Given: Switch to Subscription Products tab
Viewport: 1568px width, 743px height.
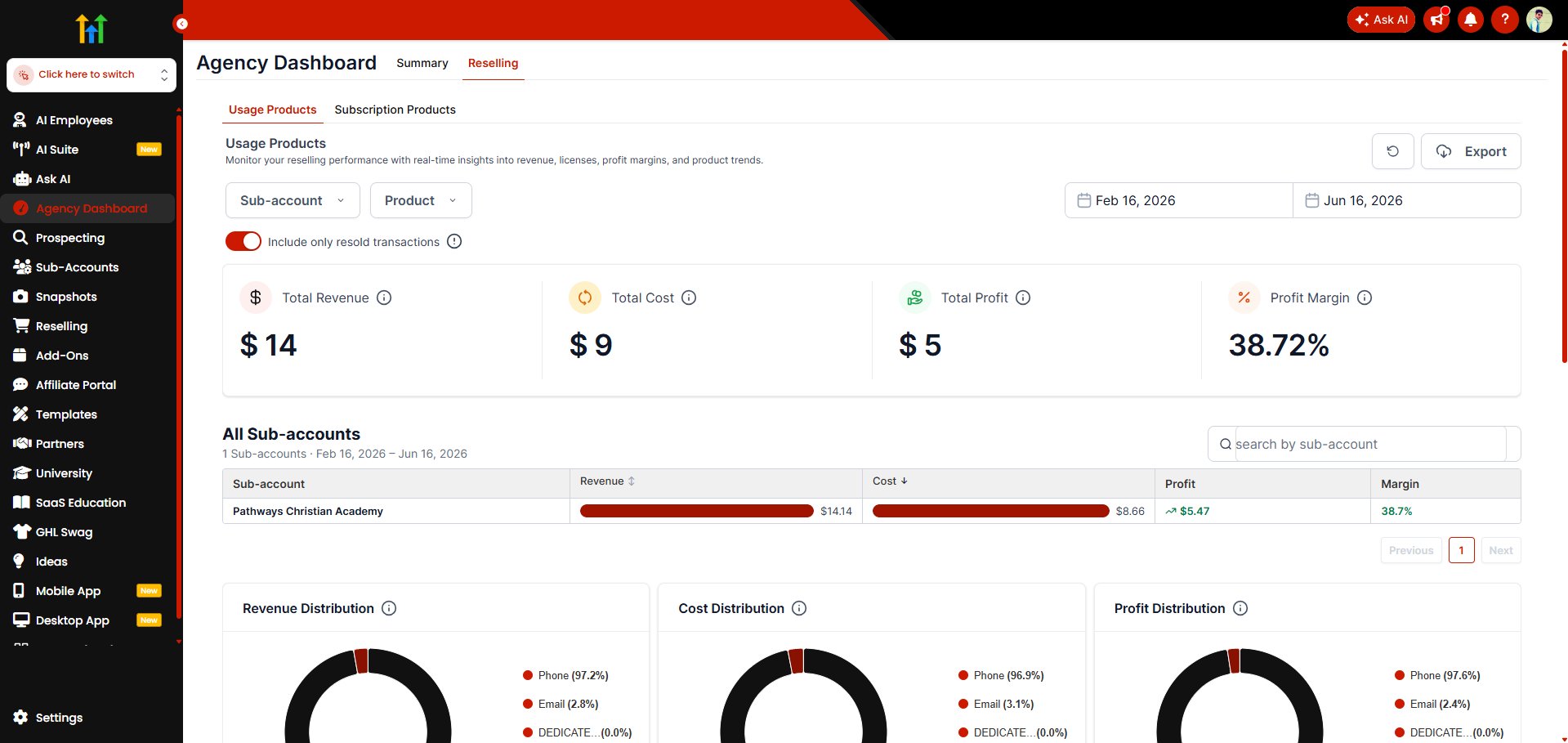Looking at the screenshot, I should click(x=395, y=110).
